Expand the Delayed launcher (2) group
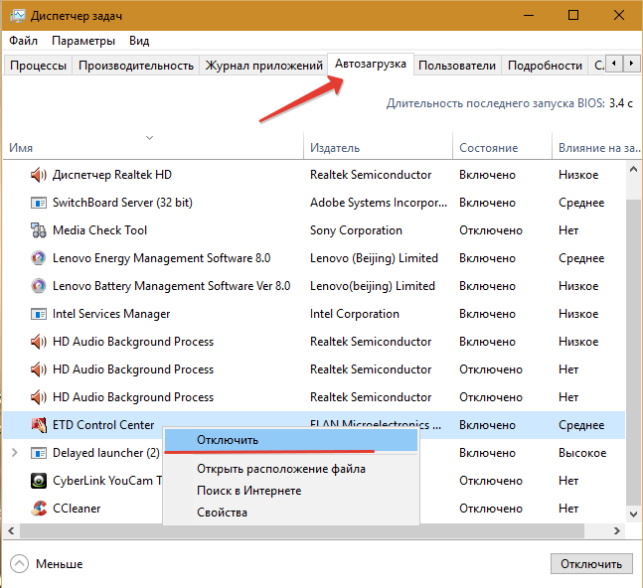 [x=15, y=453]
